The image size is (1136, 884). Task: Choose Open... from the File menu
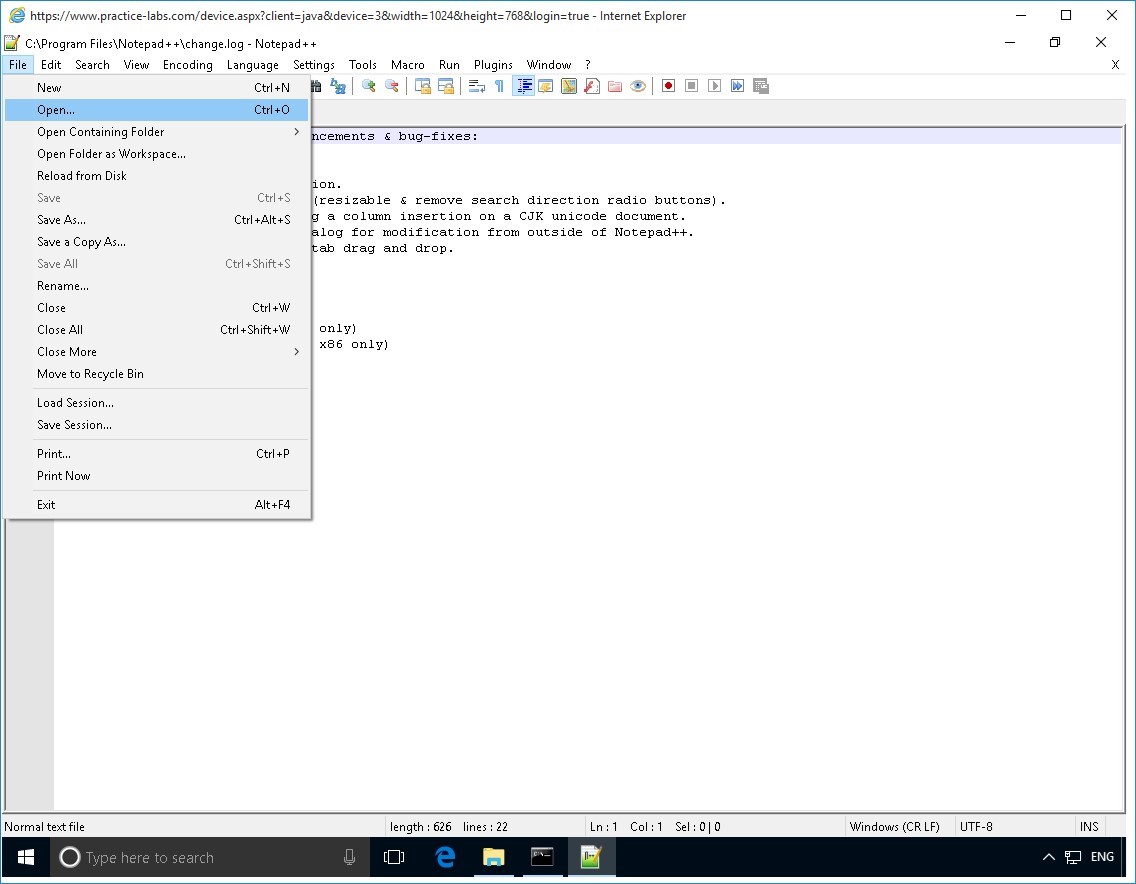(56, 110)
